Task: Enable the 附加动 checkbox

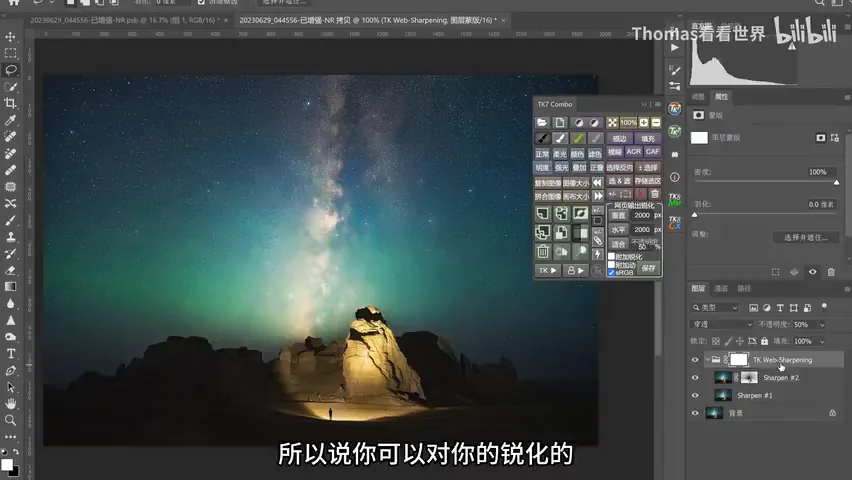Action: [x=611, y=264]
